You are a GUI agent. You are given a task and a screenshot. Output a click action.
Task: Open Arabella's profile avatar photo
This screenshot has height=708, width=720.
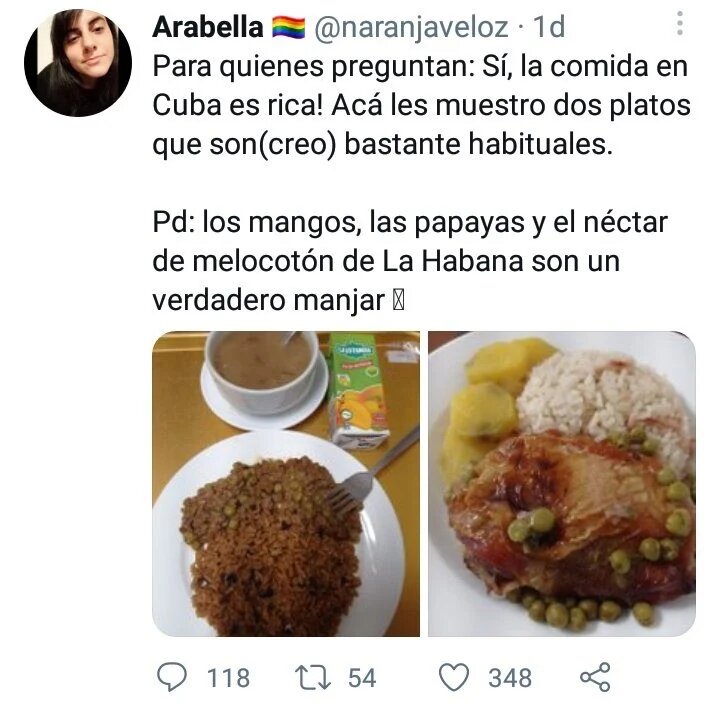pyautogui.click(x=78, y=63)
